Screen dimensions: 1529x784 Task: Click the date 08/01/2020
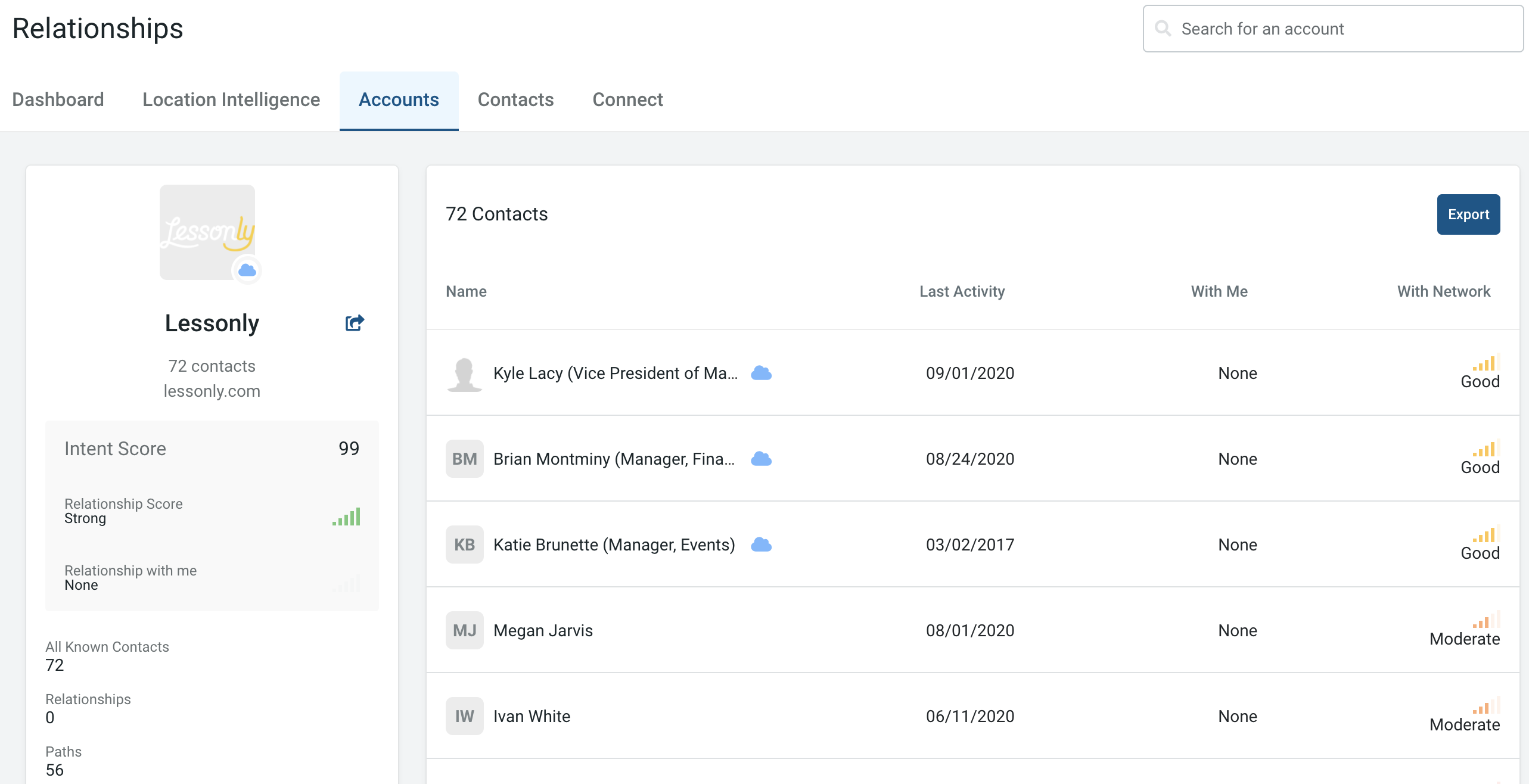(x=969, y=630)
